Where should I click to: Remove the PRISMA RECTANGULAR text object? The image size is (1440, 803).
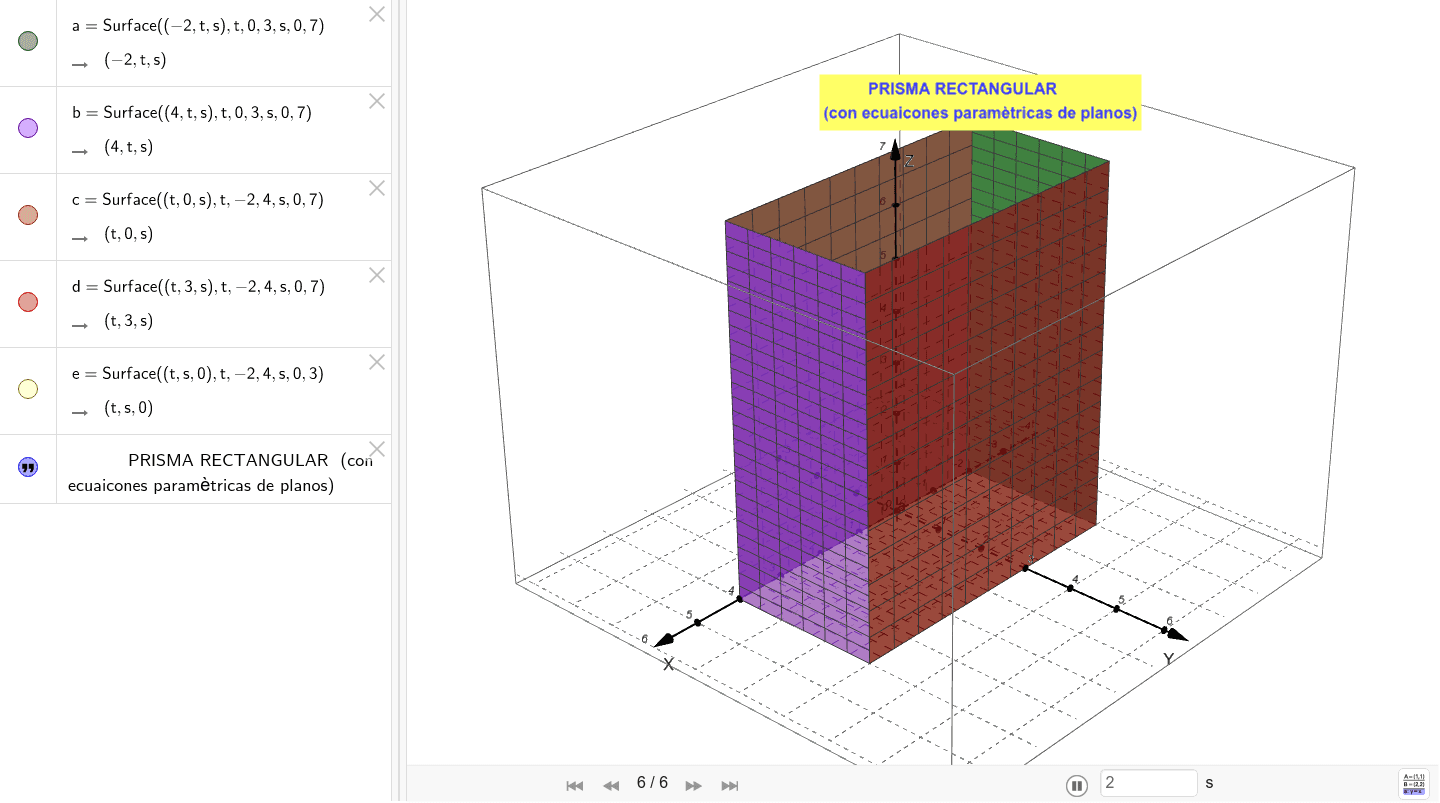376,448
